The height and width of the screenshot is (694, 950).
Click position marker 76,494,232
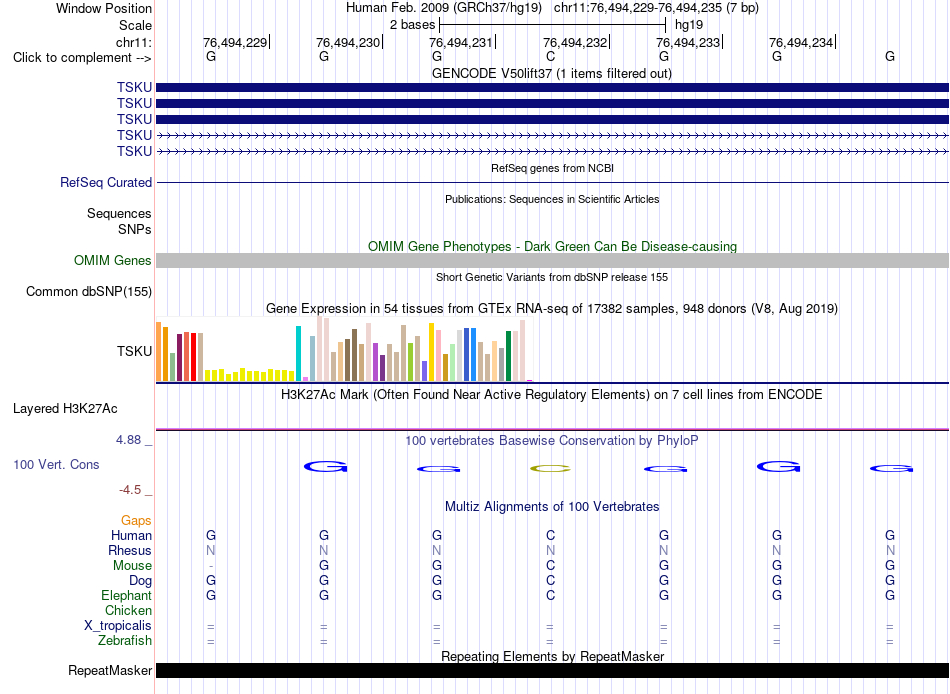[575, 42]
